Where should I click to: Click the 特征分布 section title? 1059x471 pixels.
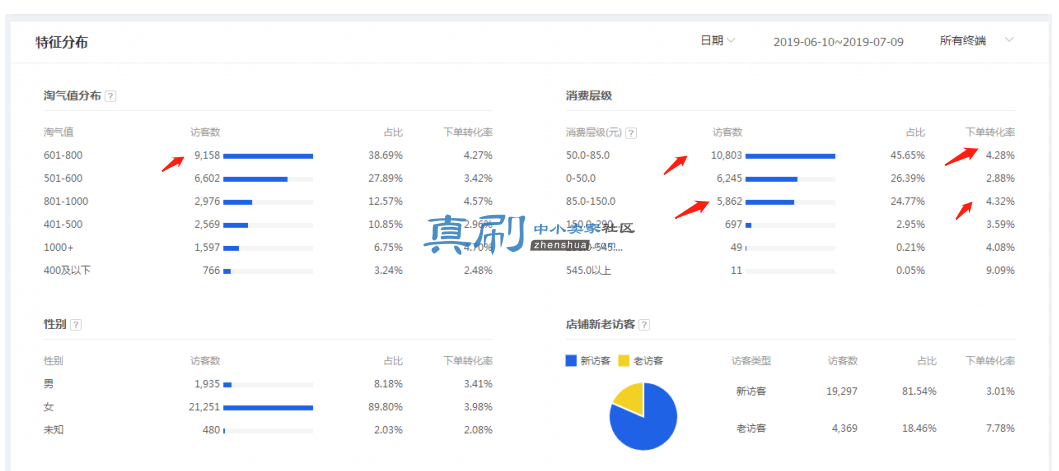tap(61, 42)
